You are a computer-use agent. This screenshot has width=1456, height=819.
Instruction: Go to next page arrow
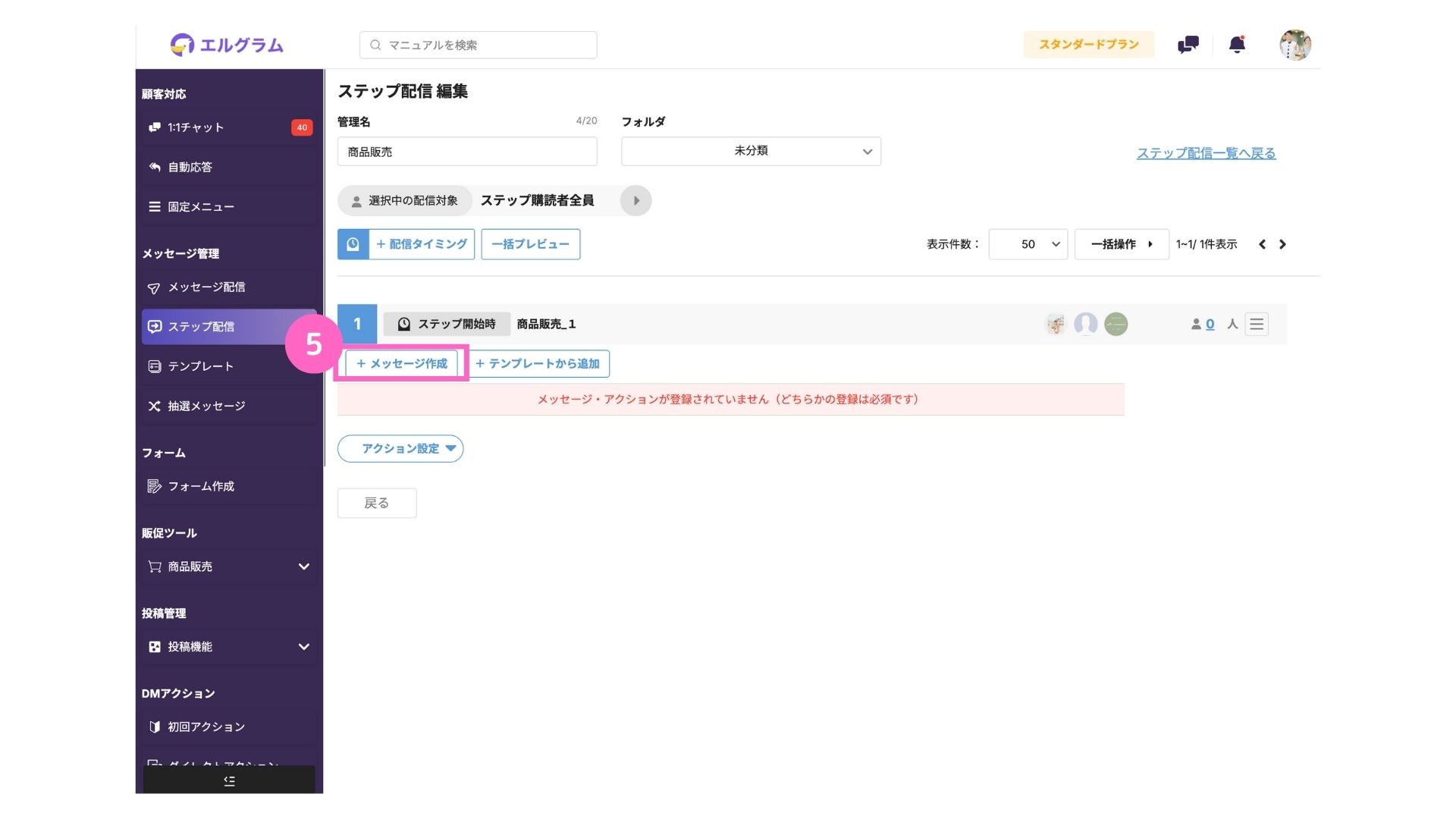pos(1282,244)
